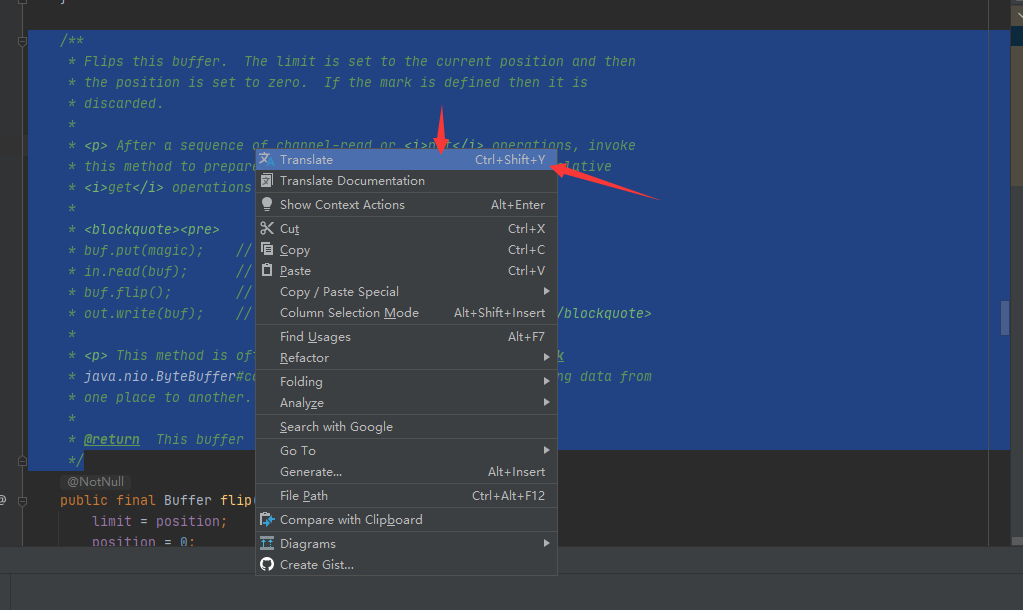1023x610 pixels.
Task: Open the Folding submenu
Action: pyautogui.click(x=301, y=382)
